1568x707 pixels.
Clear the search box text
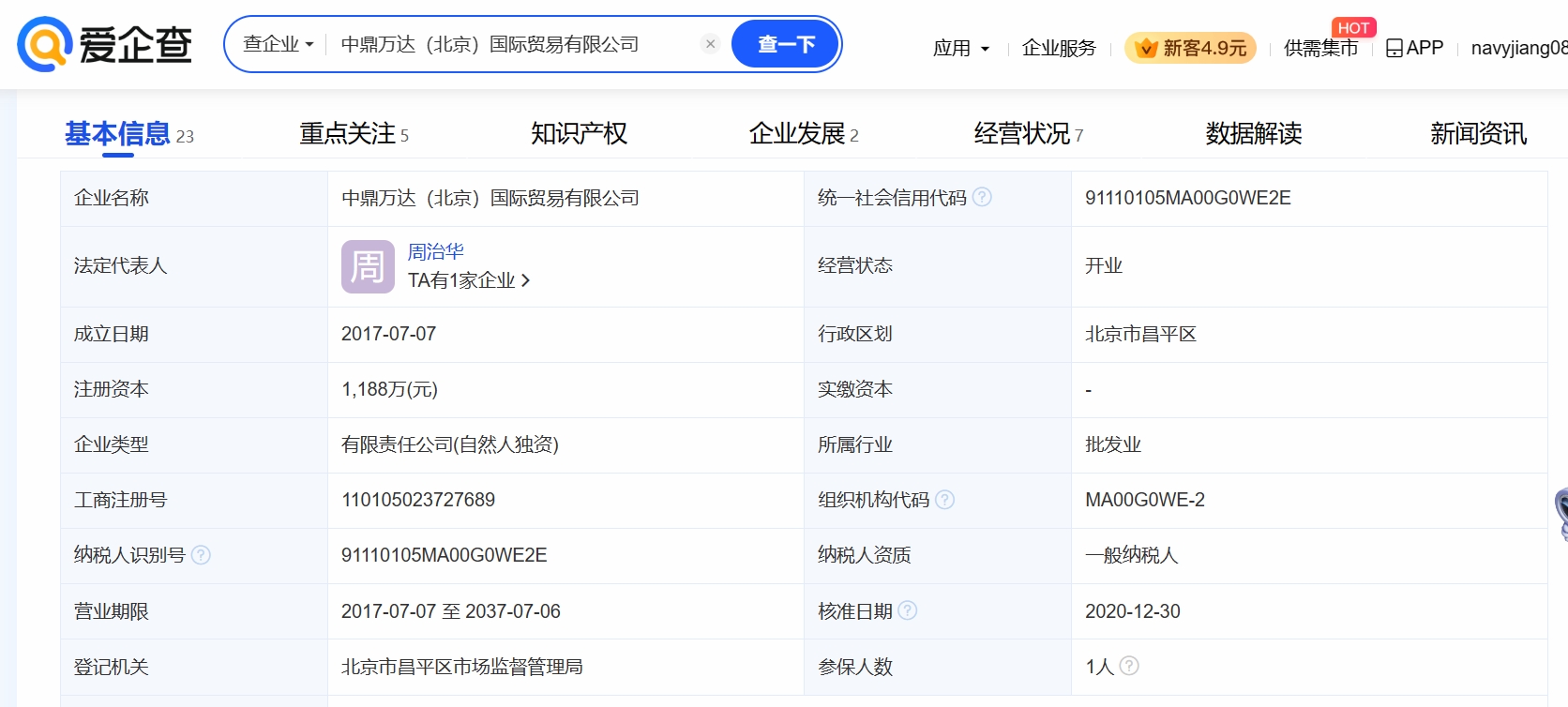pos(710,44)
